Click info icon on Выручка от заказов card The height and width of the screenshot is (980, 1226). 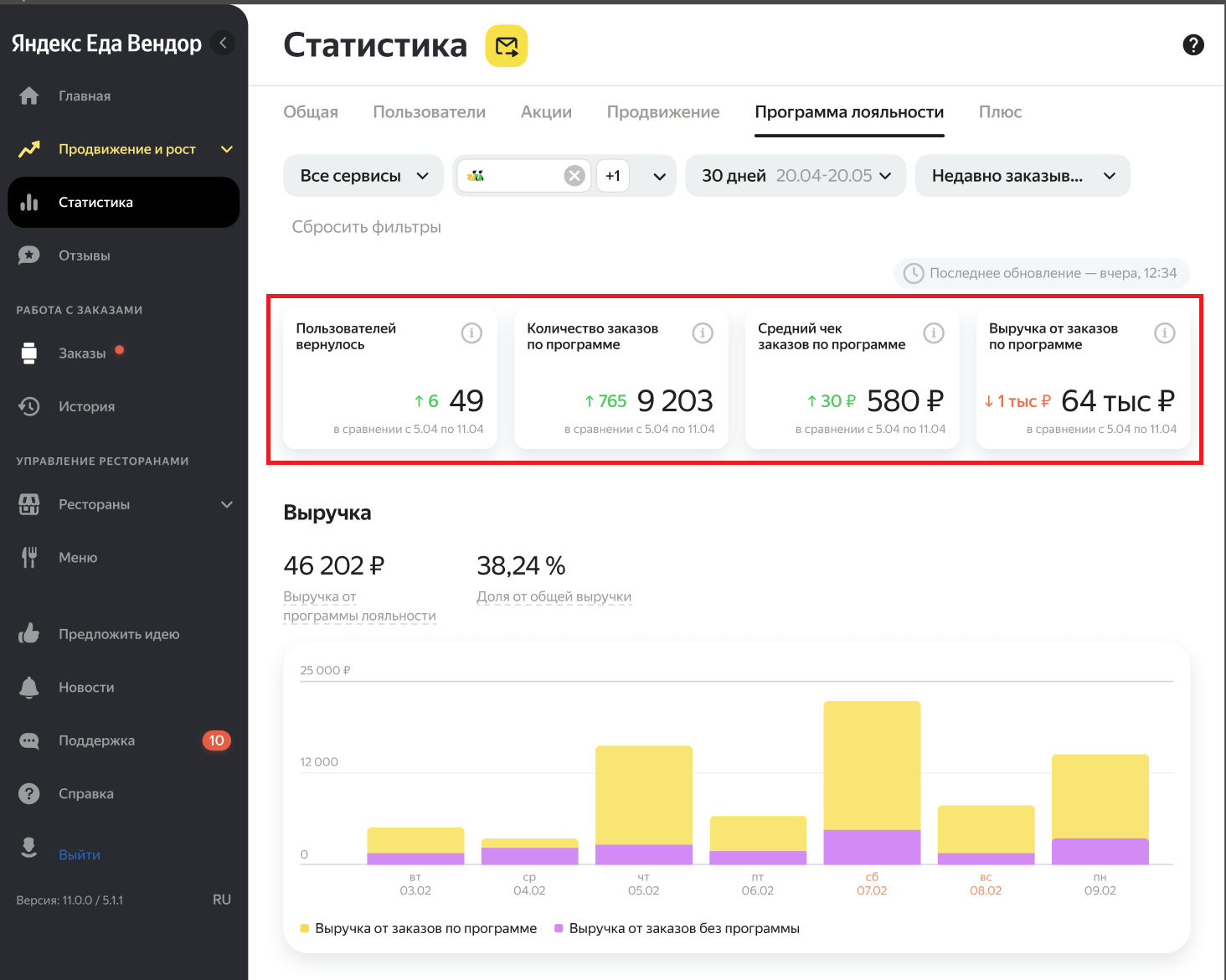[1164, 333]
